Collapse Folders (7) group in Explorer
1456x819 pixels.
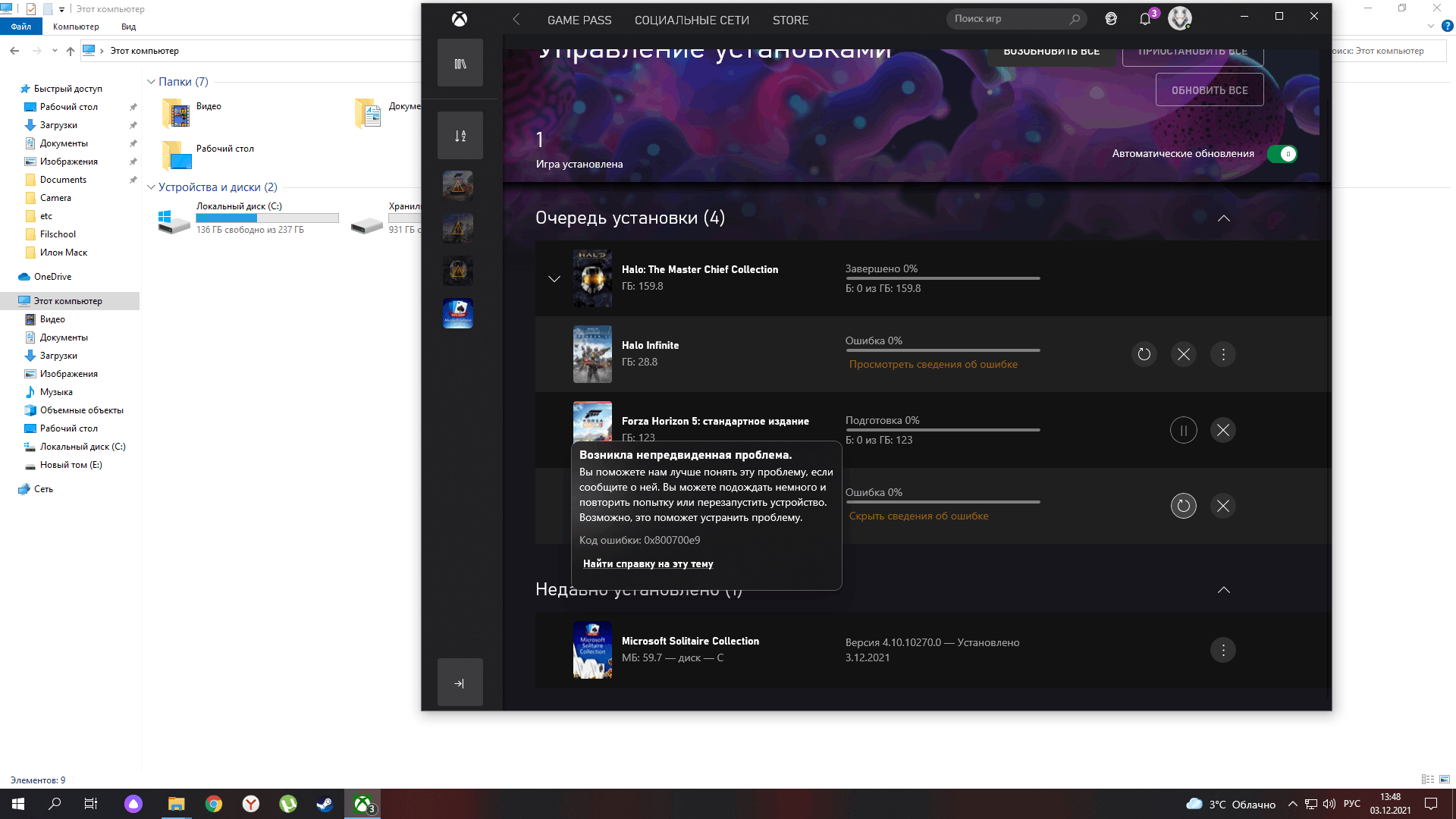(151, 82)
